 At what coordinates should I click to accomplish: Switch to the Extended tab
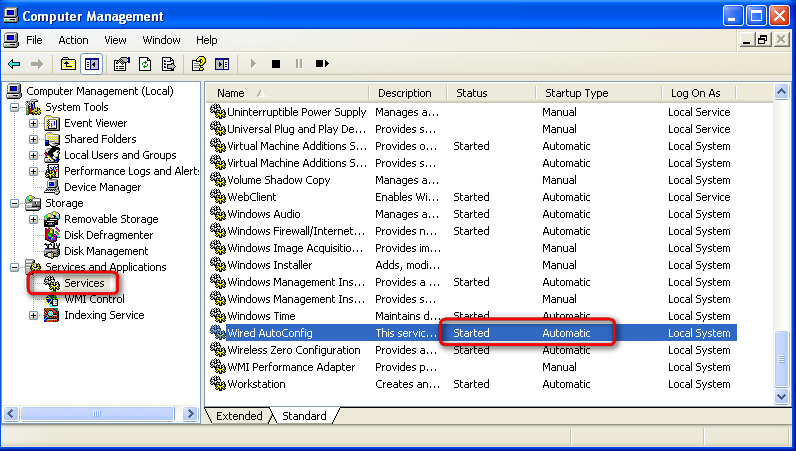click(239, 416)
